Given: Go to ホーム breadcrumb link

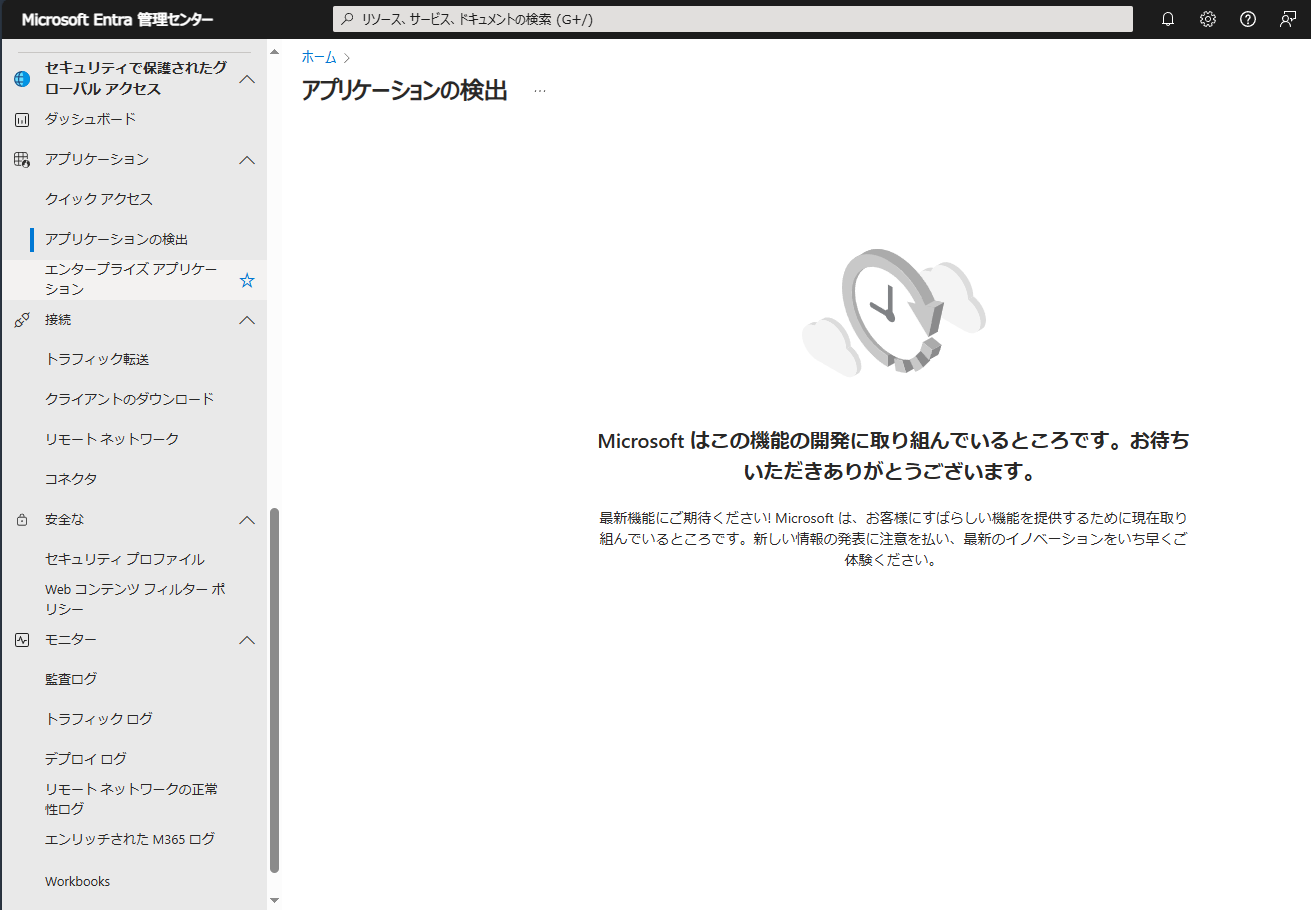Looking at the screenshot, I should pos(319,58).
